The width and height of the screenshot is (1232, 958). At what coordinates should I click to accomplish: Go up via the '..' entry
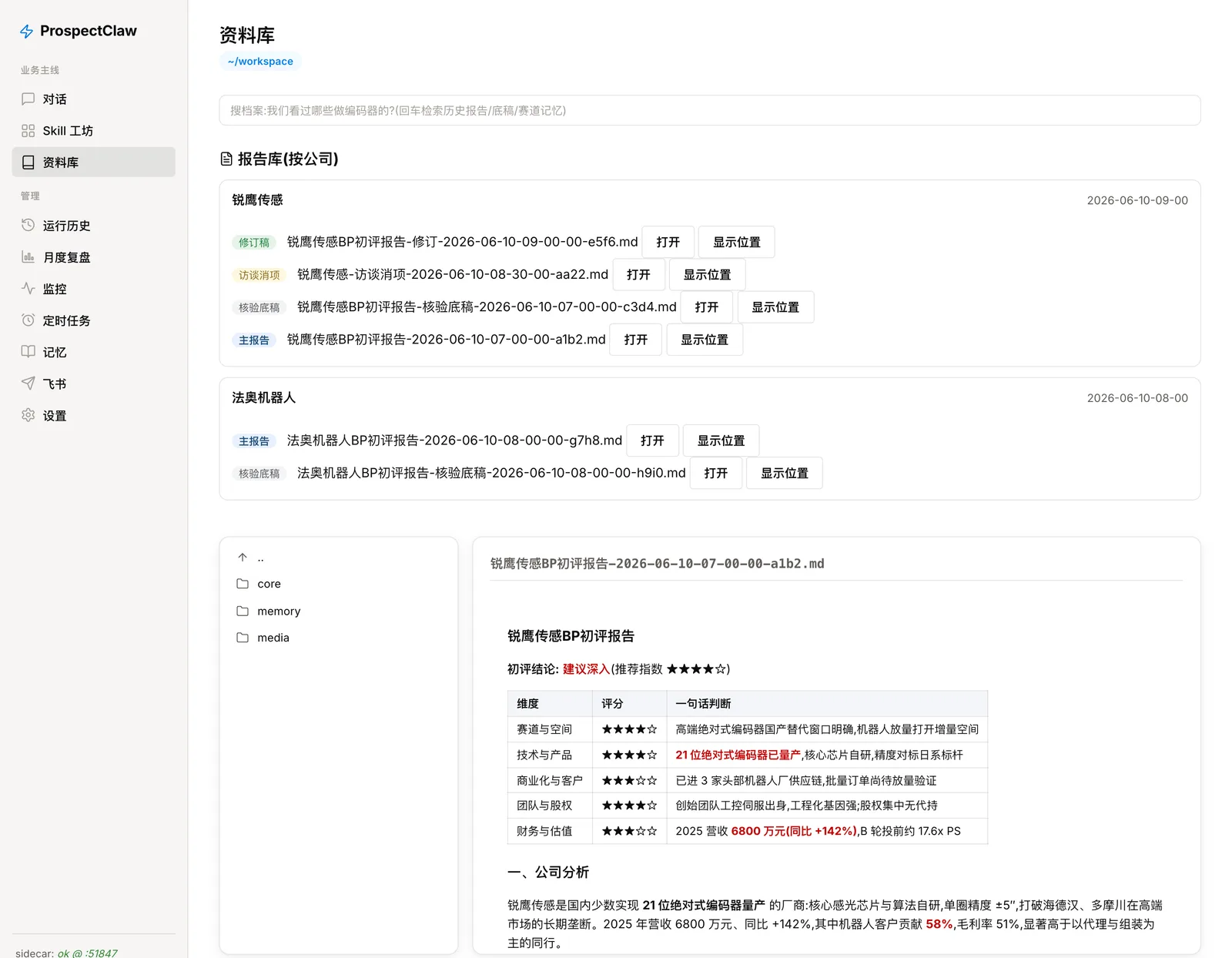click(x=339, y=558)
